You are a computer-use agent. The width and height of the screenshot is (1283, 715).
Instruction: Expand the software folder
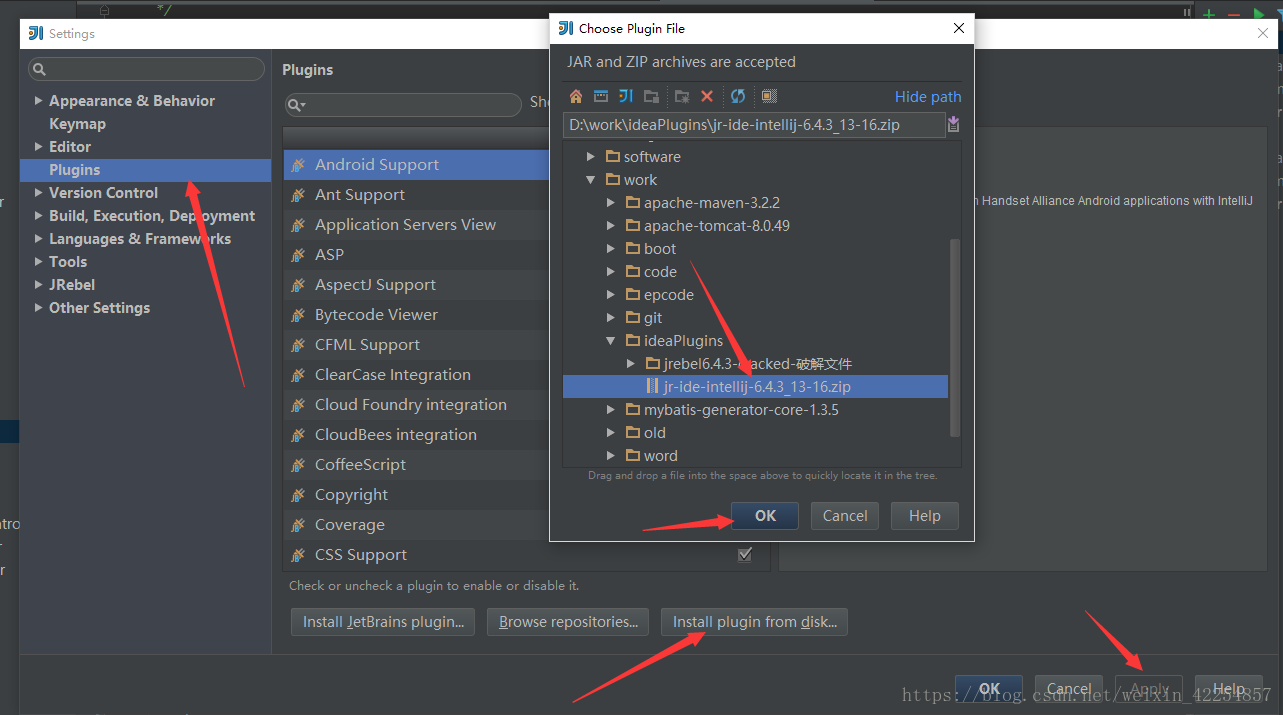[591, 157]
